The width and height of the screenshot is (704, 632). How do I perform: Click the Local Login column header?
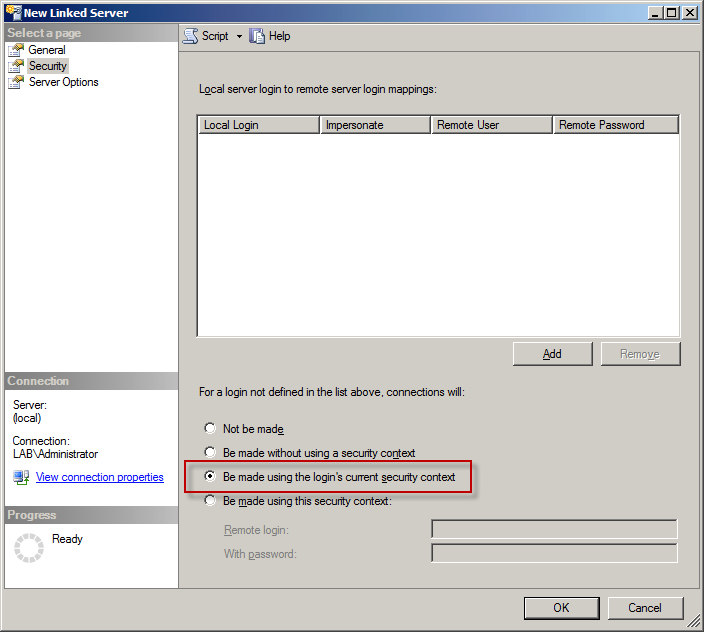(x=259, y=125)
